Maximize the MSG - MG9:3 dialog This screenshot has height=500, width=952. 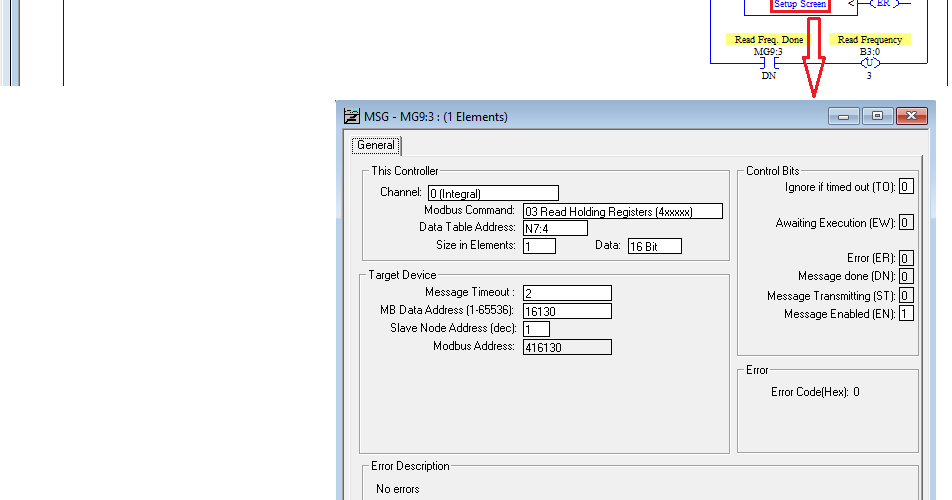tap(877, 116)
